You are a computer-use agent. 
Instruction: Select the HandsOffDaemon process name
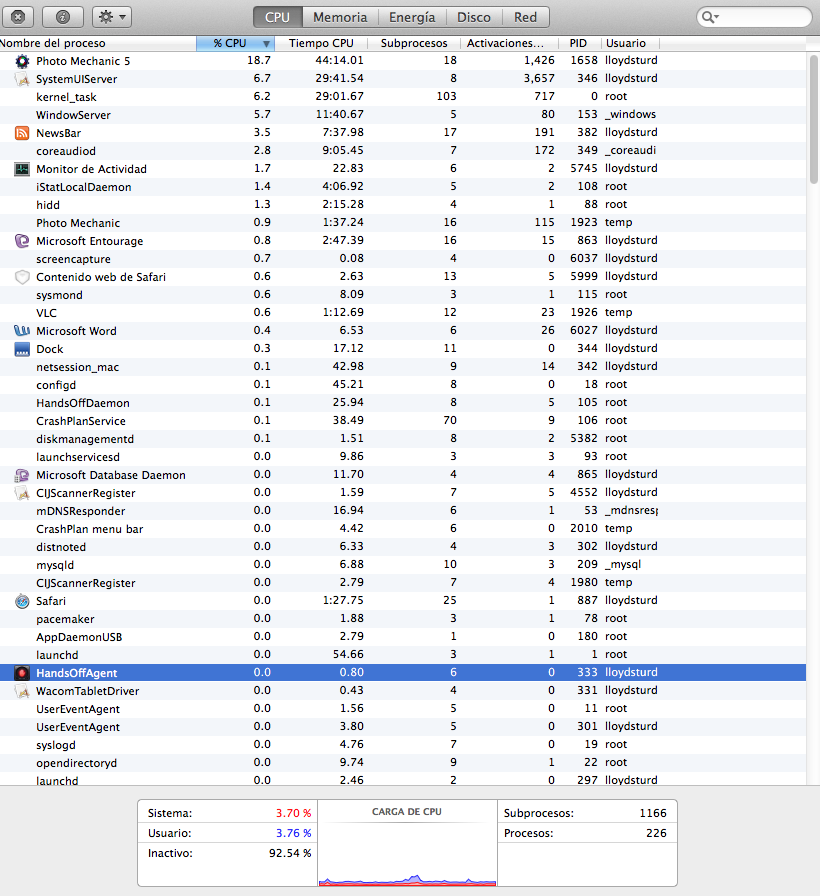click(83, 403)
